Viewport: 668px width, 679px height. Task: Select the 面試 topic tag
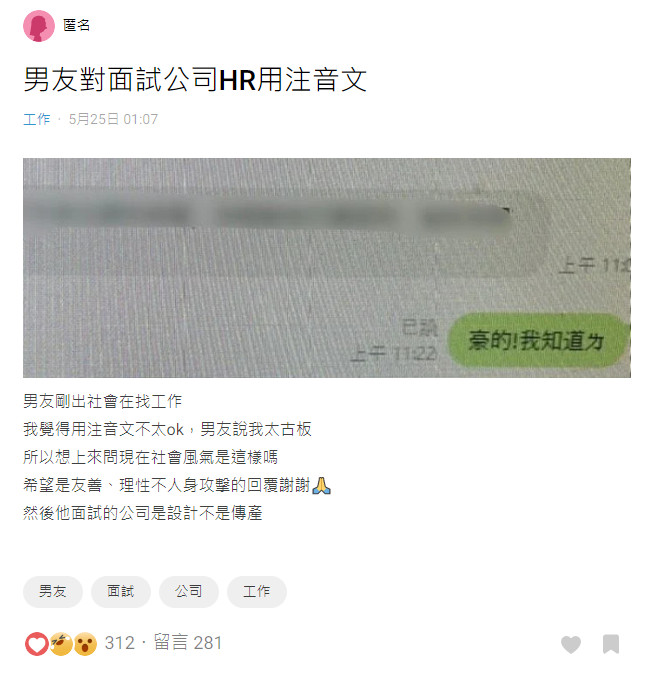pyautogui.click(x=120, y=592)
